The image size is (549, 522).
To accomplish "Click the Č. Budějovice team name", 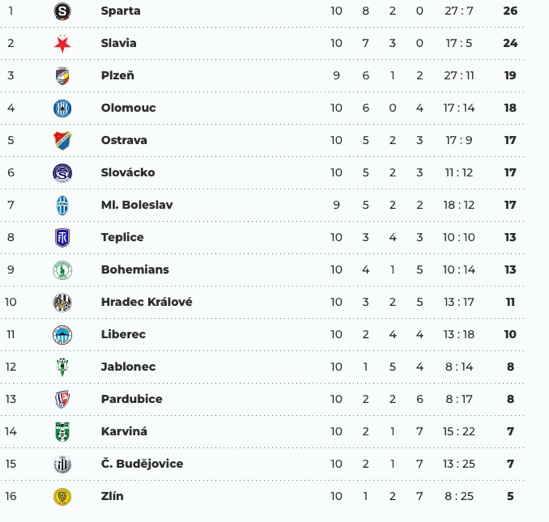I will tap(142, 464).
